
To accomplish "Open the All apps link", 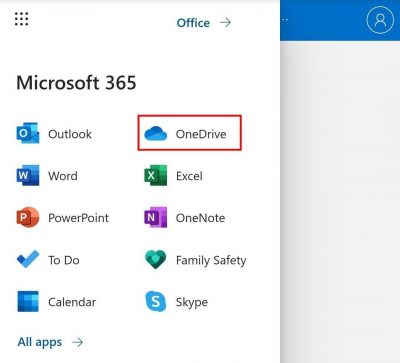I will pyautogui.click(x=40, y=342).
